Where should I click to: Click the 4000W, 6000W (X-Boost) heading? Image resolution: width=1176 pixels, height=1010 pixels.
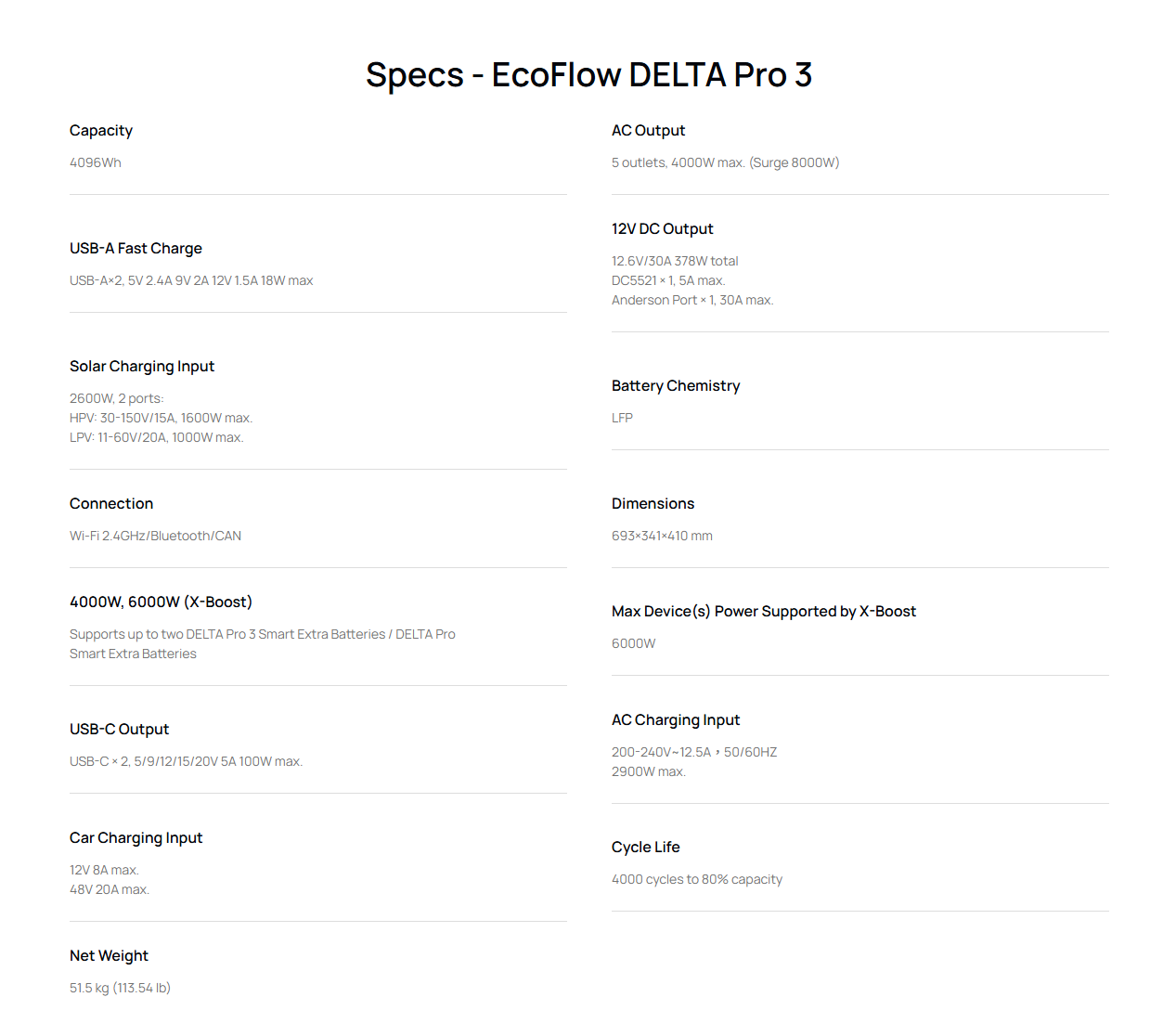[x=161, y=602]
